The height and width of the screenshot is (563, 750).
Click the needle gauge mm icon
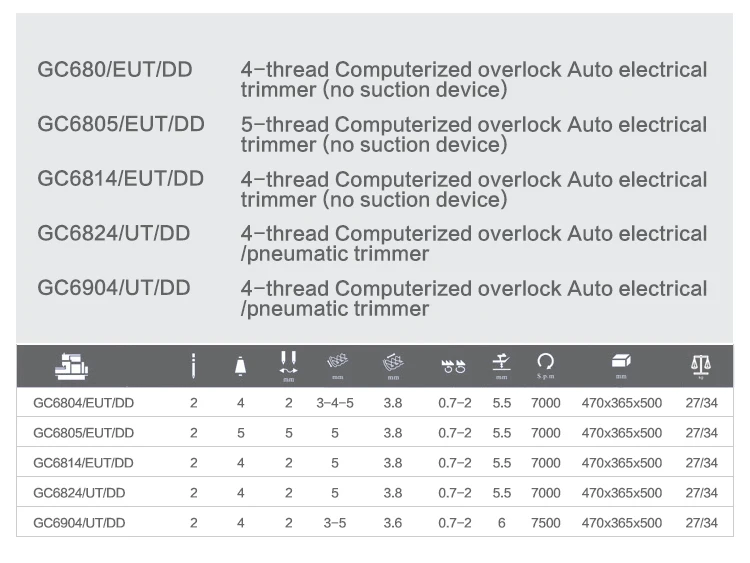288,364
